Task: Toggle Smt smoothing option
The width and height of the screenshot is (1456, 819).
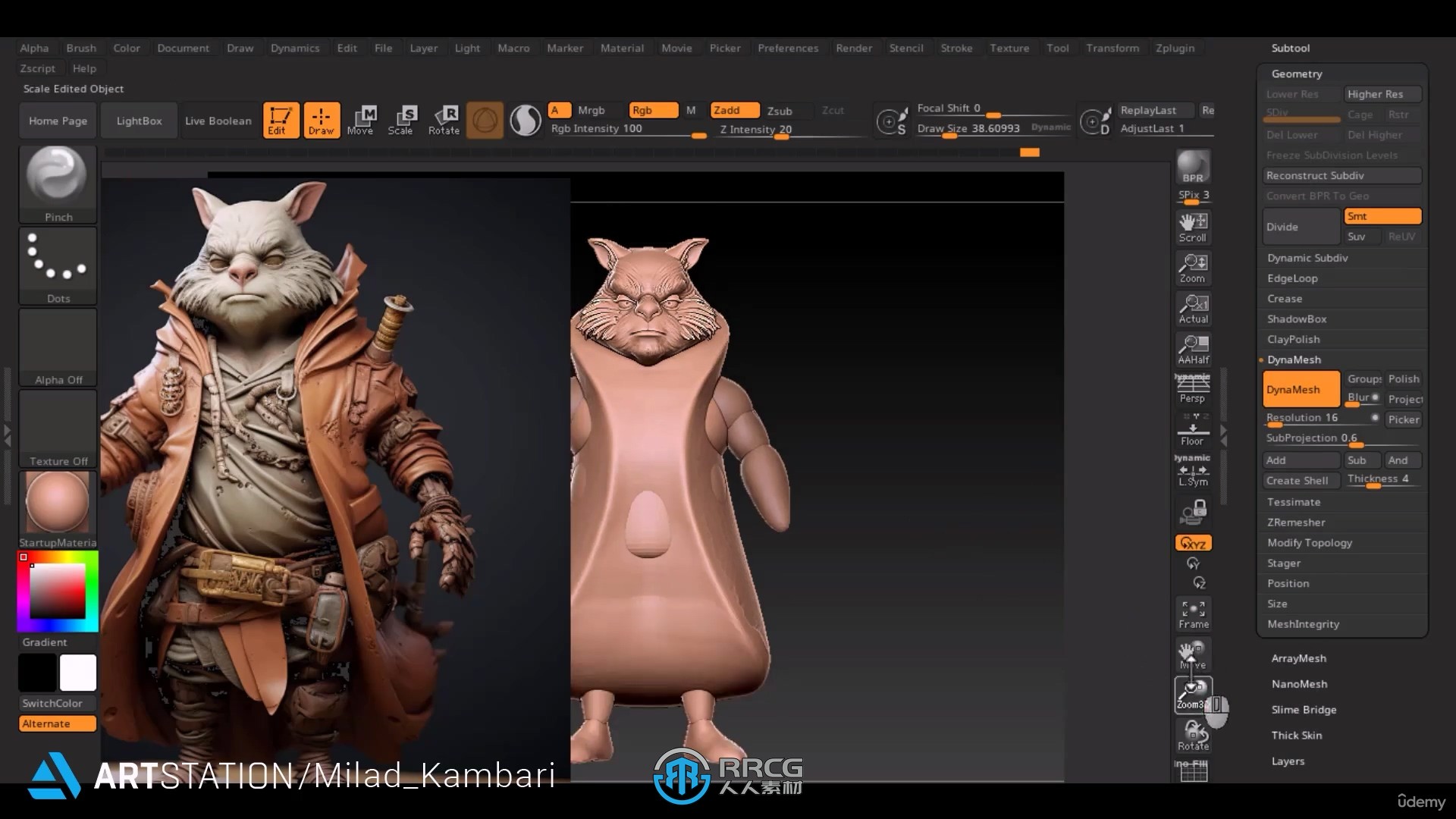Action: tap(1382, 215)
